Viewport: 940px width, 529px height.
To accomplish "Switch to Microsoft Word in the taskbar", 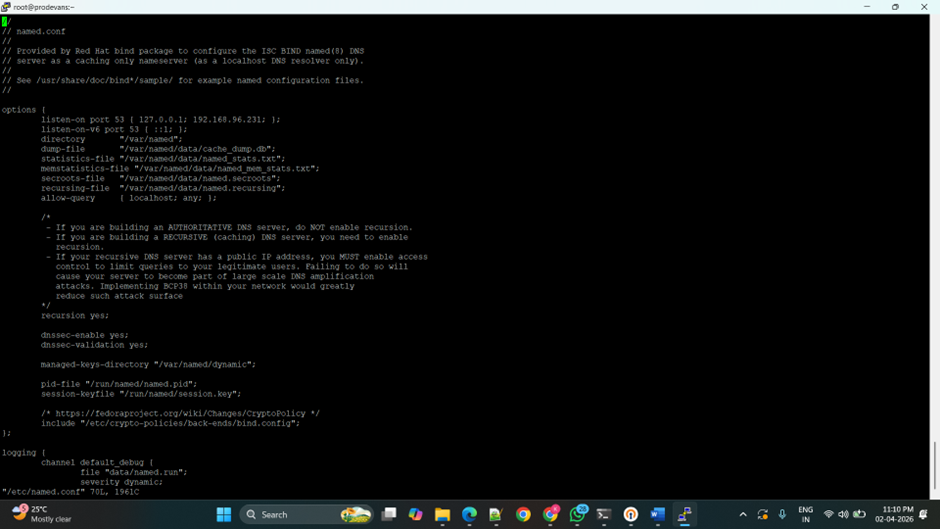I will pyautogui.click(x=657, y=514).
